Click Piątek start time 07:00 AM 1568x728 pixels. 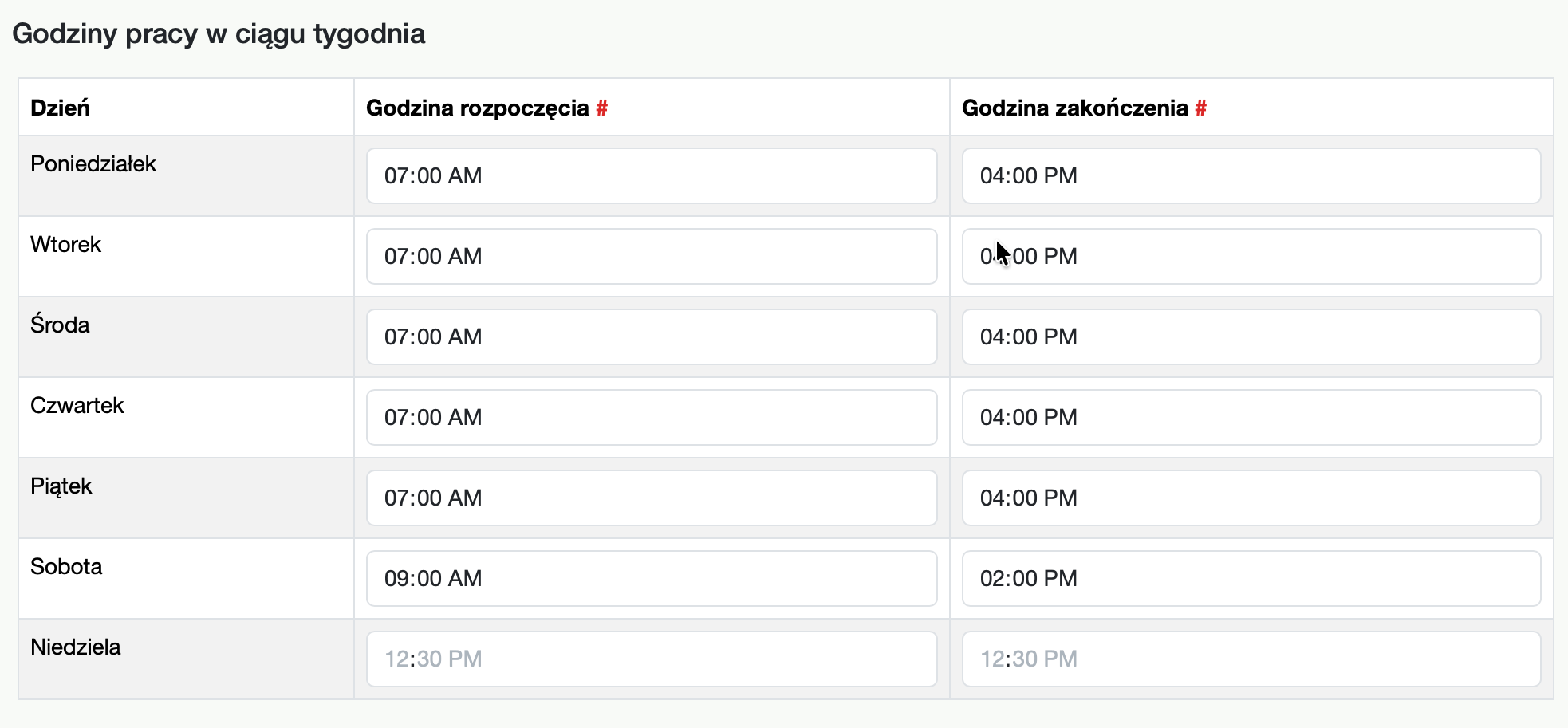pos(651,498)
